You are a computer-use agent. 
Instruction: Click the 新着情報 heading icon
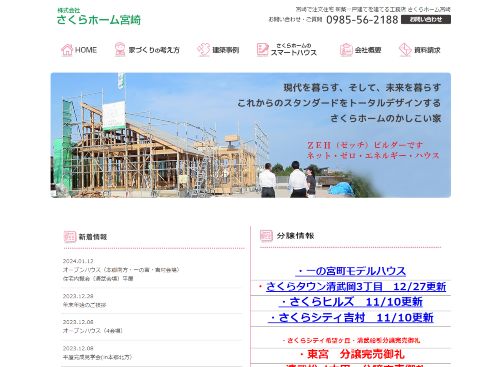[x=70, y=237]
